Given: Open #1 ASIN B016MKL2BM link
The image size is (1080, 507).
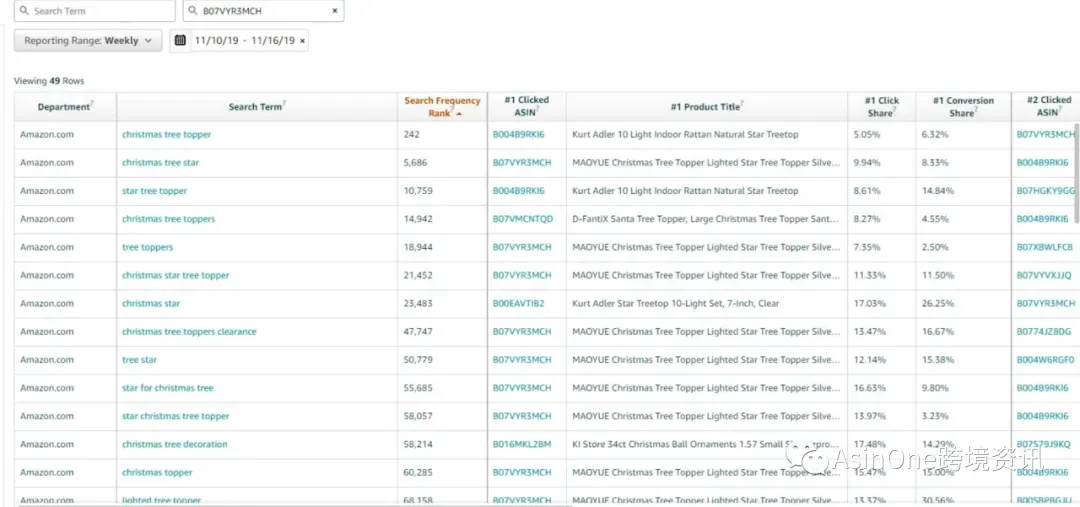Looking at the screenshot, I should point(522,444).
